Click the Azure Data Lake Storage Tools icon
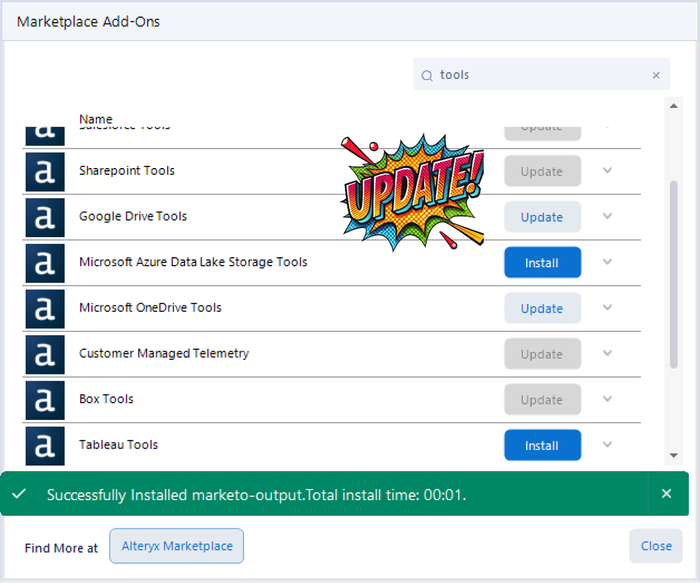This screenshot has height=583, width=700. pyautogui.click(x=45, y=263)
